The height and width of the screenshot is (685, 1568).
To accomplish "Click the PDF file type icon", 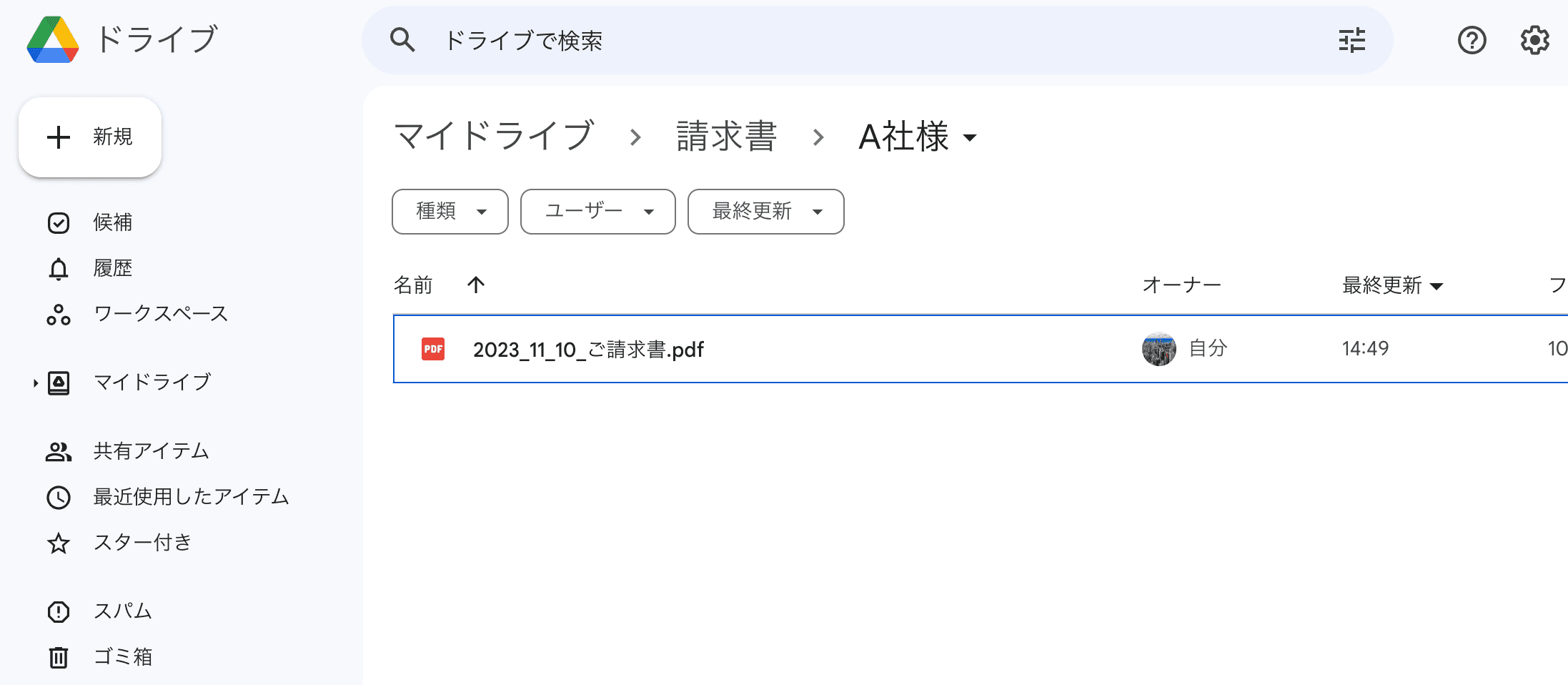I will (433, 349).
